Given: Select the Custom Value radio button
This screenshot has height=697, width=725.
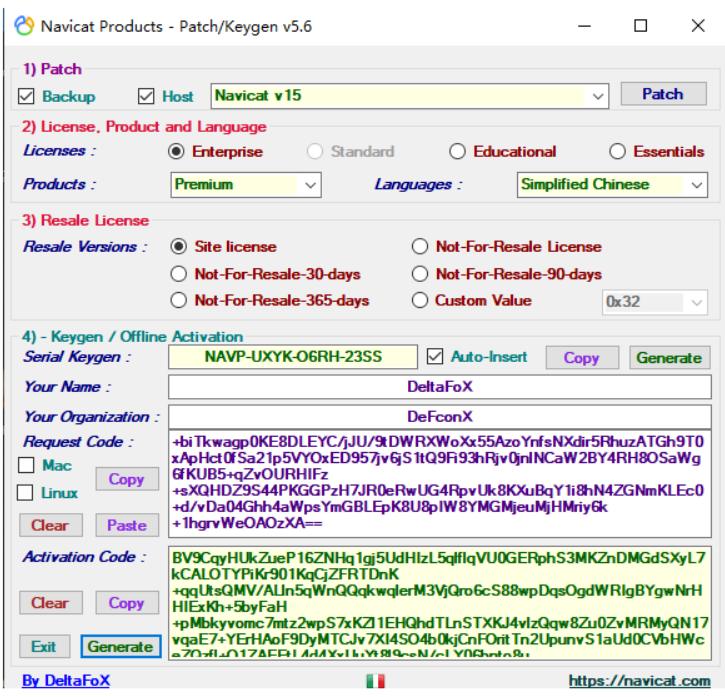Looking at the screenshot, I should (420, 300).
